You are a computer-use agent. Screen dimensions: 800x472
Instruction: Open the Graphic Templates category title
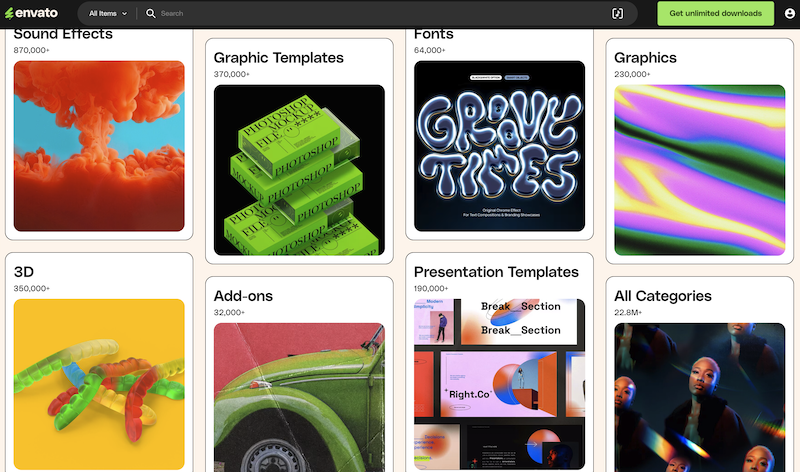(x=278, y=58)
